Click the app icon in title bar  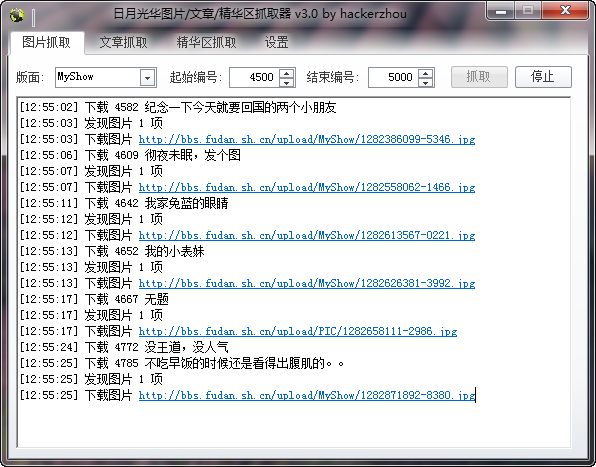click(x=17, y=15)
